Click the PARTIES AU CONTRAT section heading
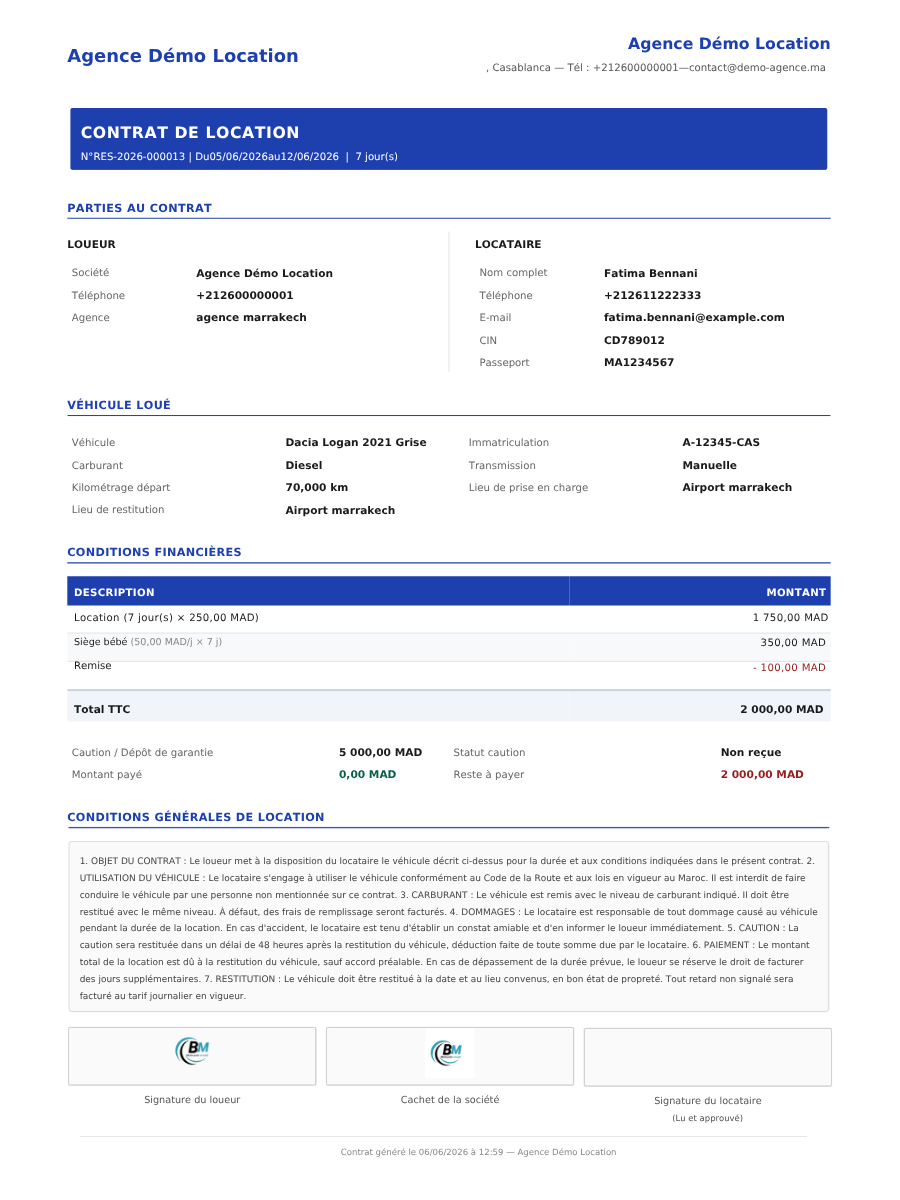Image resolution: width=900 pixels, height=1200 pixels. pyautogui.click(x=140, y=208)
